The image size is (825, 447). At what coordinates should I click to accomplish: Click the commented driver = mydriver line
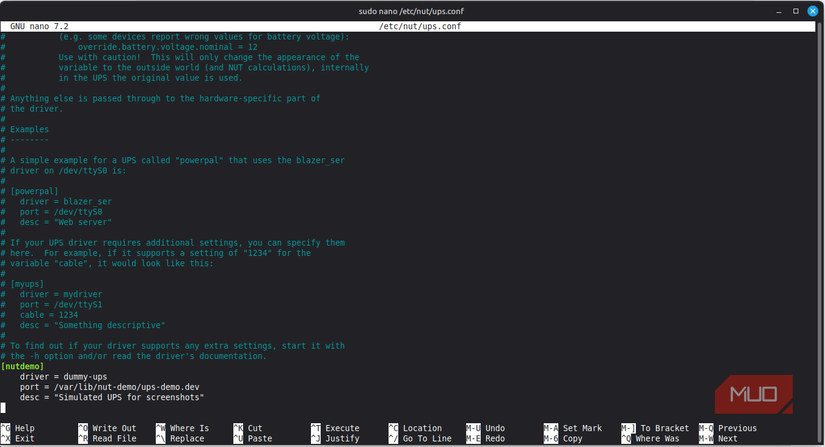52,294
